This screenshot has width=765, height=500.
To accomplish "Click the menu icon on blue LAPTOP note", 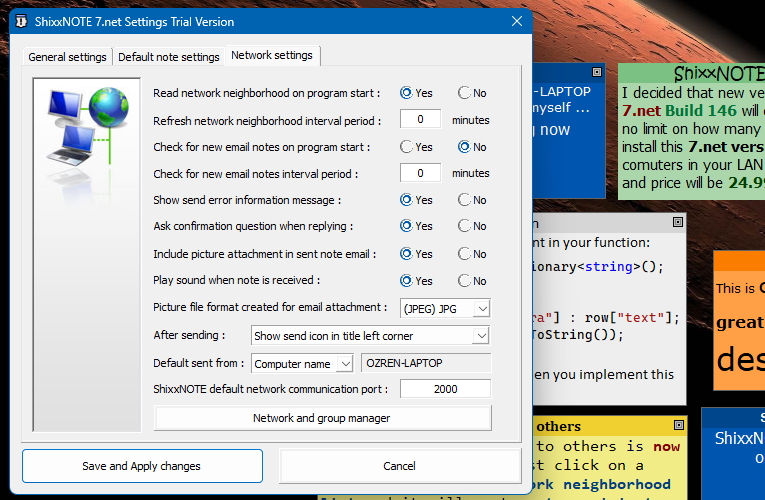I will coord(597,72).
